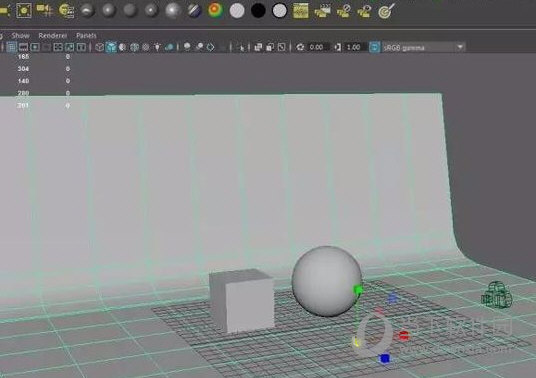
Task: Toggle textured display icon
Action: pyautogui.click(x=146, y=47)
